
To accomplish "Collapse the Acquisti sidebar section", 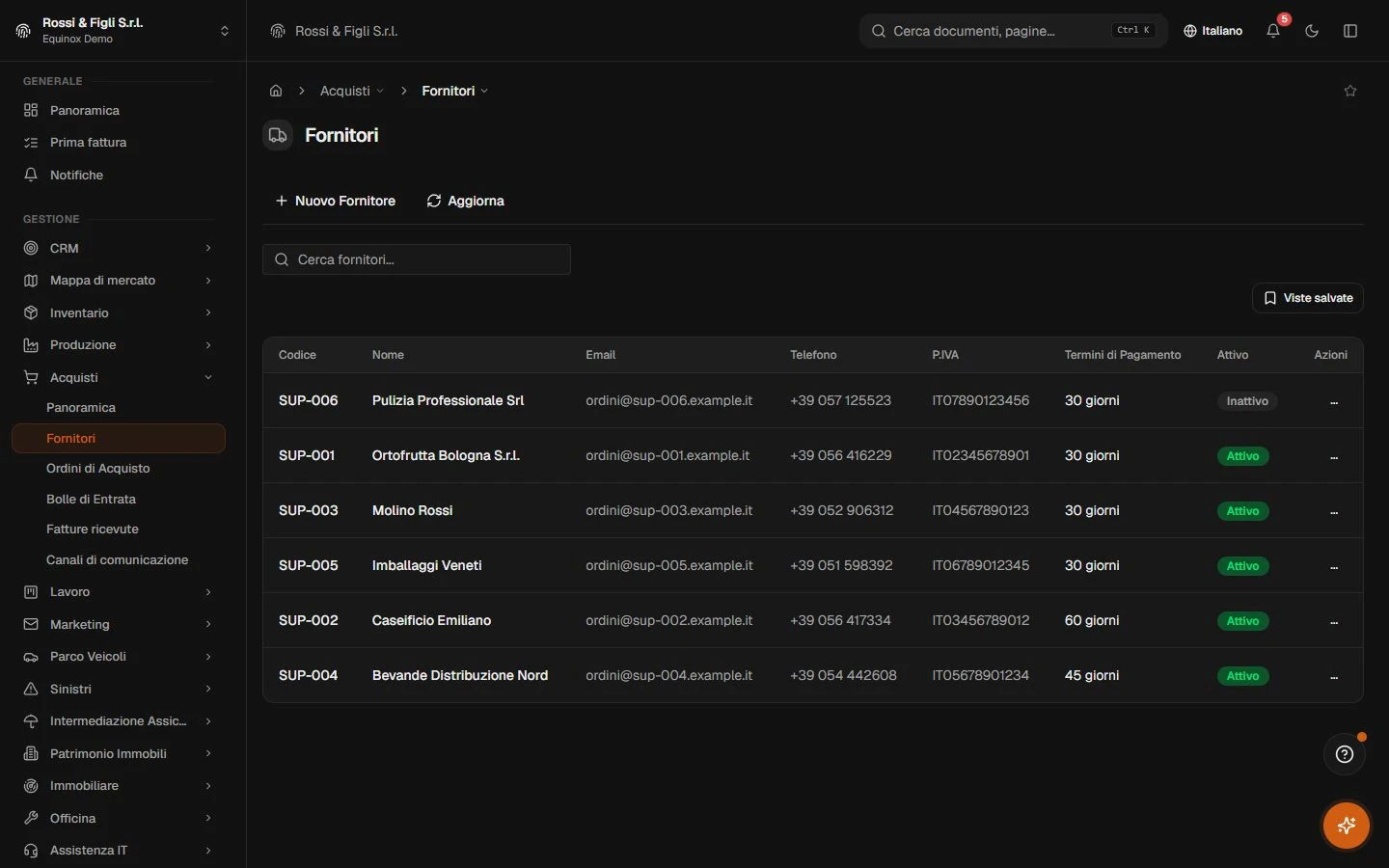I will [x=118, y=377].
